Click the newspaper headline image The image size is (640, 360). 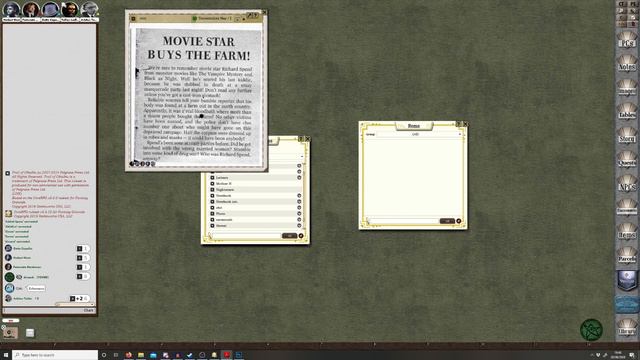point(198,48)
